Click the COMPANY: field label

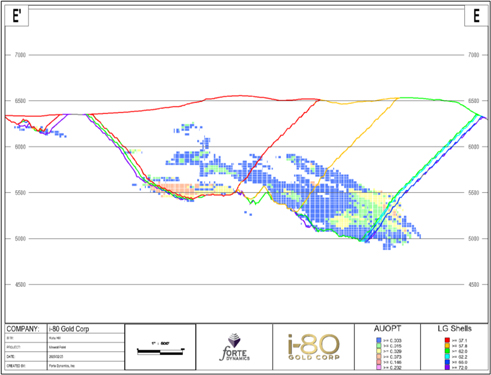[23, 329]
